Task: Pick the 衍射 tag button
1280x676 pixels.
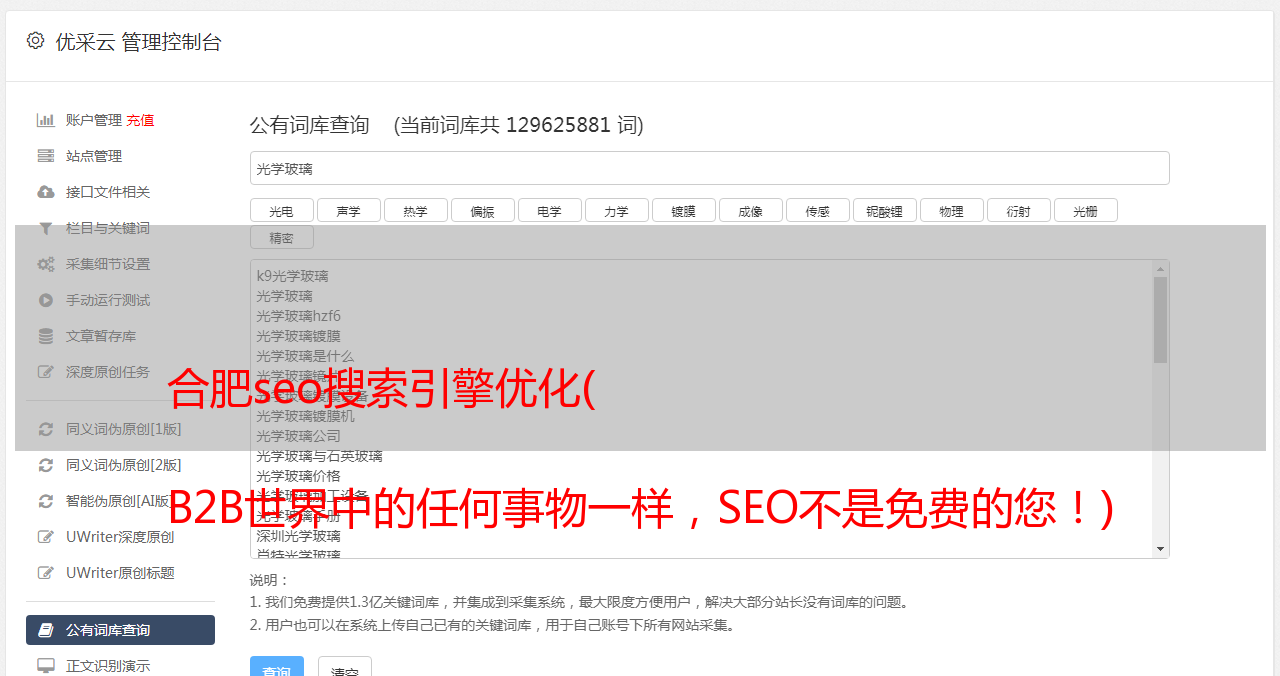Action: pyautogui.click(x=1018, y=210)
